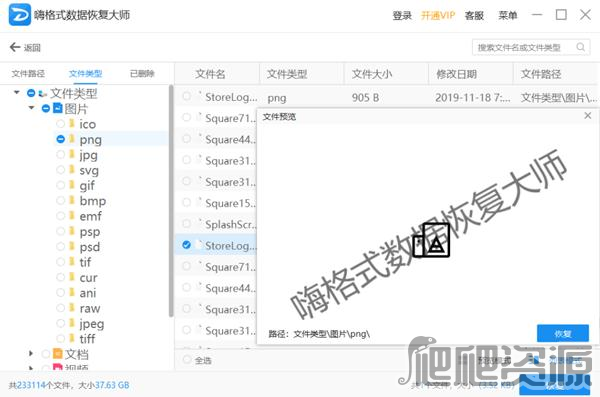Minimize the application window

point(537,15)
